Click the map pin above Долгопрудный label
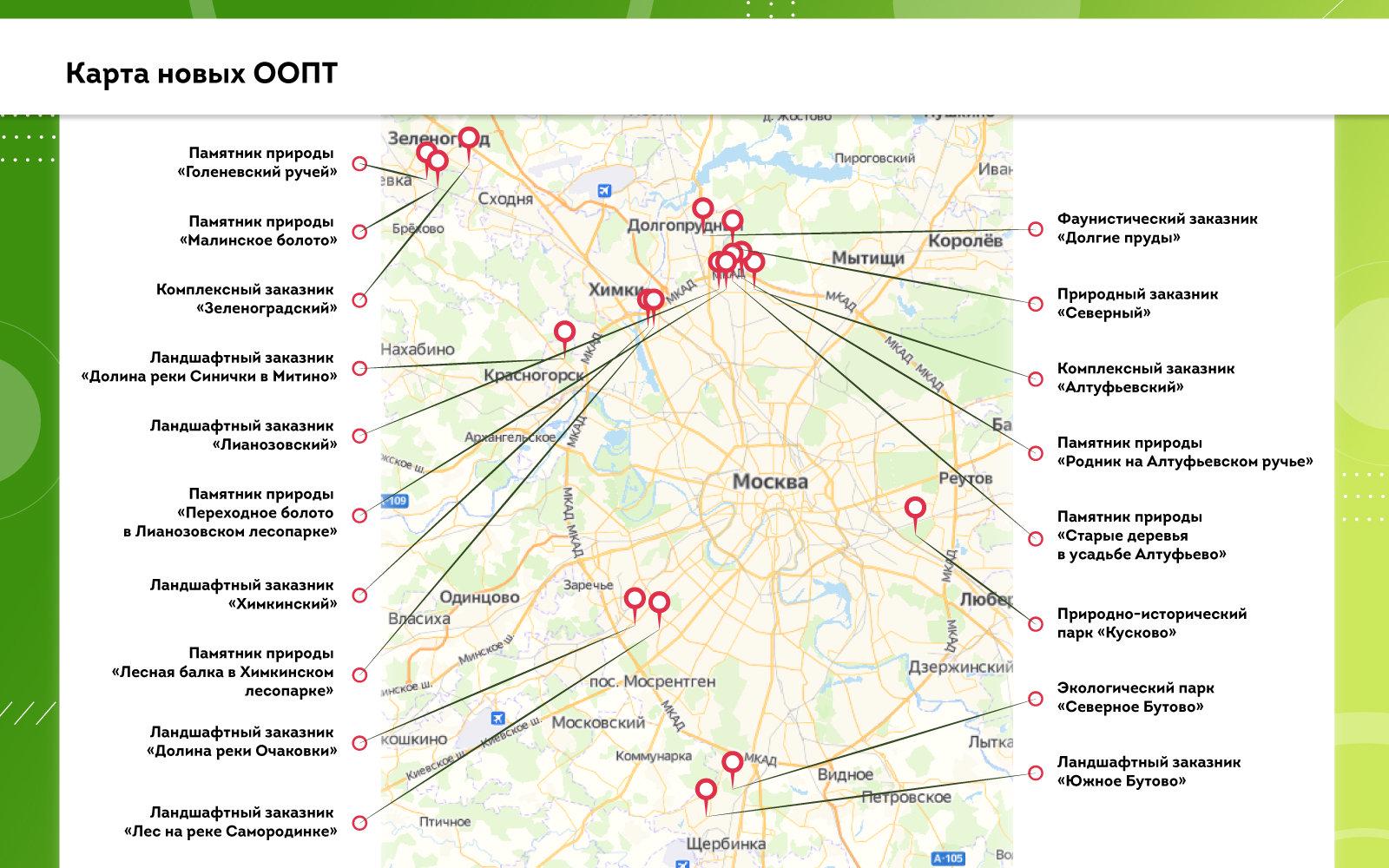Viewport: 1389px width, 868px height. (702, 209)
